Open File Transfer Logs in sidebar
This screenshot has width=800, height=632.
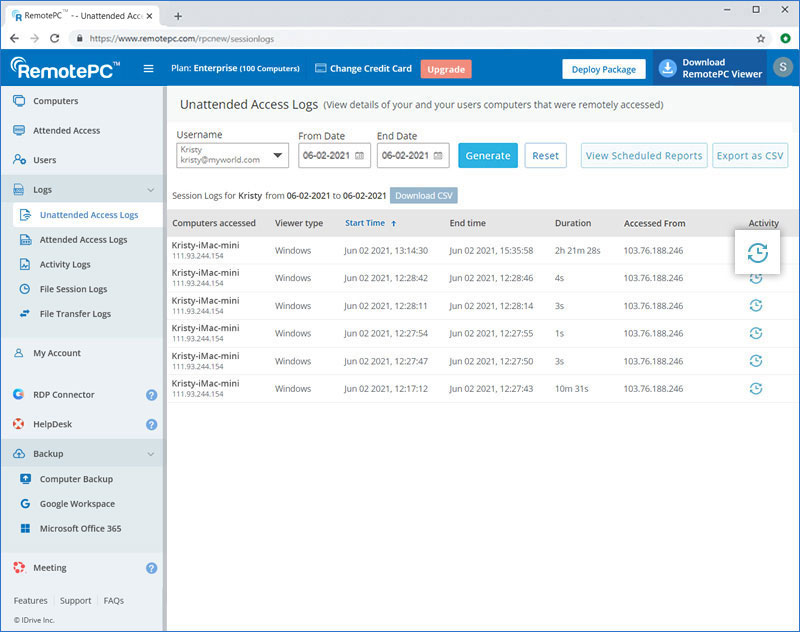[x=75, y=314]
